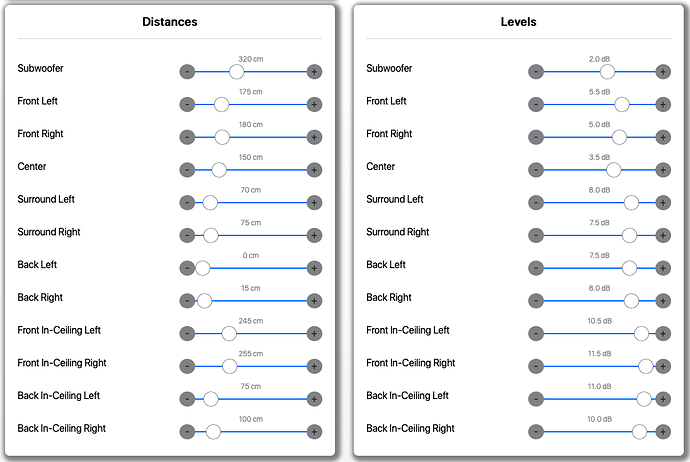Decrease Front In-Ceiling Right level minus button
This screenshot has height=462, width=690.
click(x=536, y=366)
